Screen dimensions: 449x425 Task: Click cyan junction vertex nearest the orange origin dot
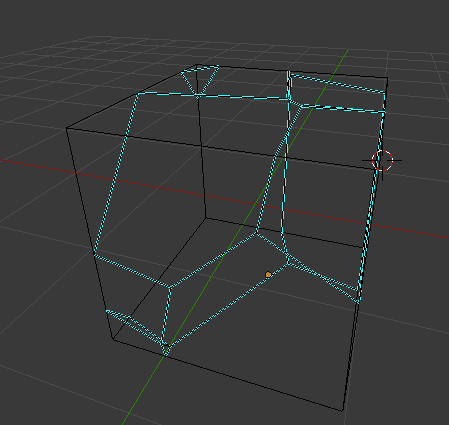288,263
